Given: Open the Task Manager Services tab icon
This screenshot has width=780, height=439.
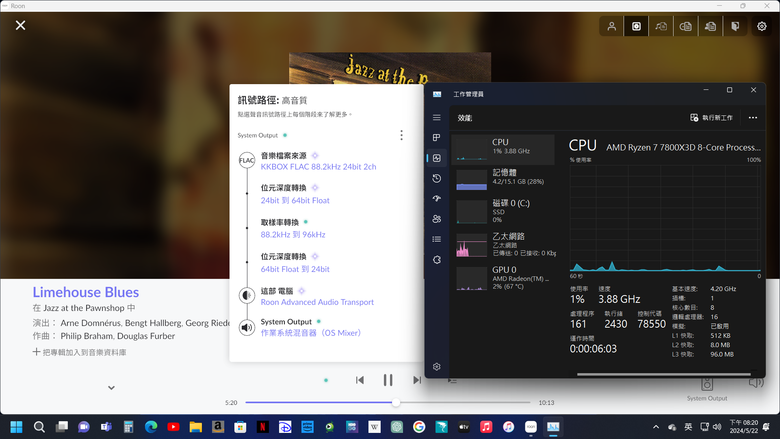Looking at the screenshot, I should tap(437, 260).
